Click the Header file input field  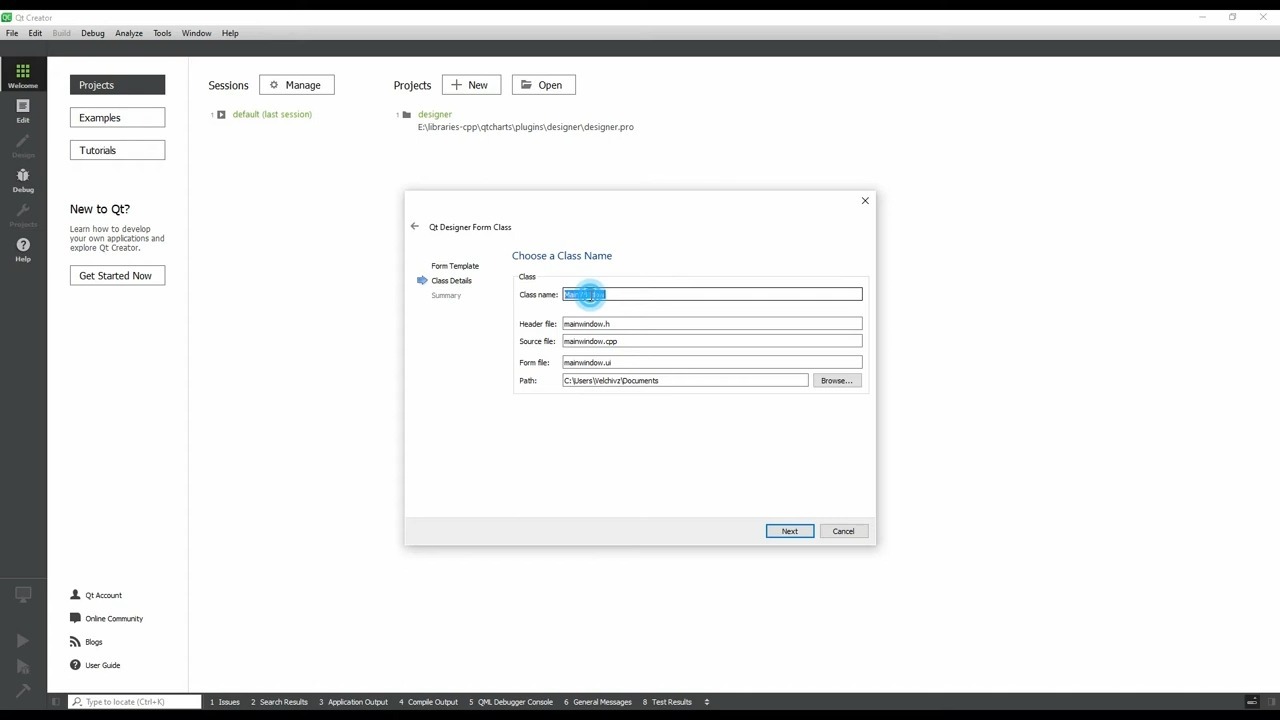(712, 324)
